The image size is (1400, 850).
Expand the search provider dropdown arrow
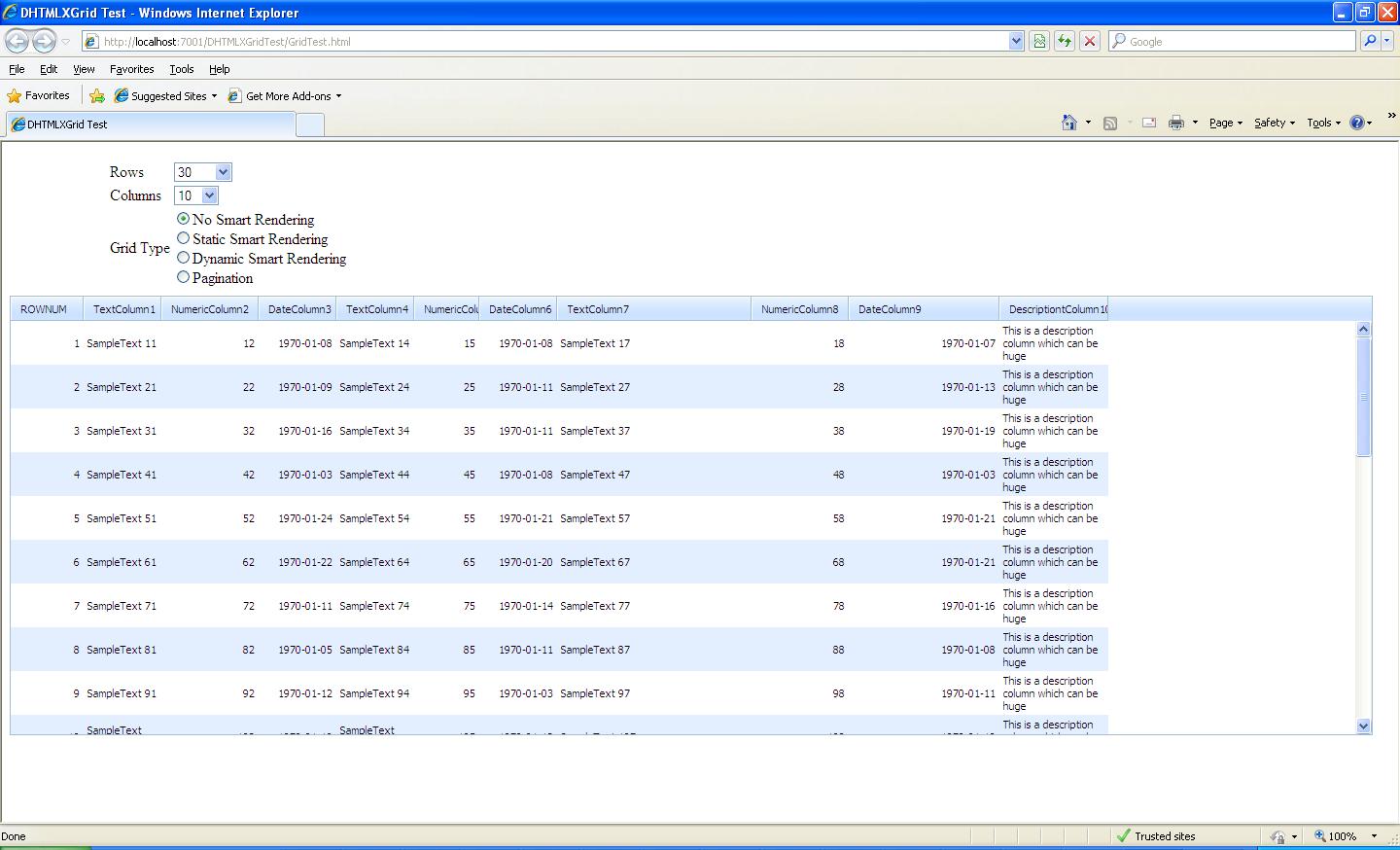(x=1387, y=41)
